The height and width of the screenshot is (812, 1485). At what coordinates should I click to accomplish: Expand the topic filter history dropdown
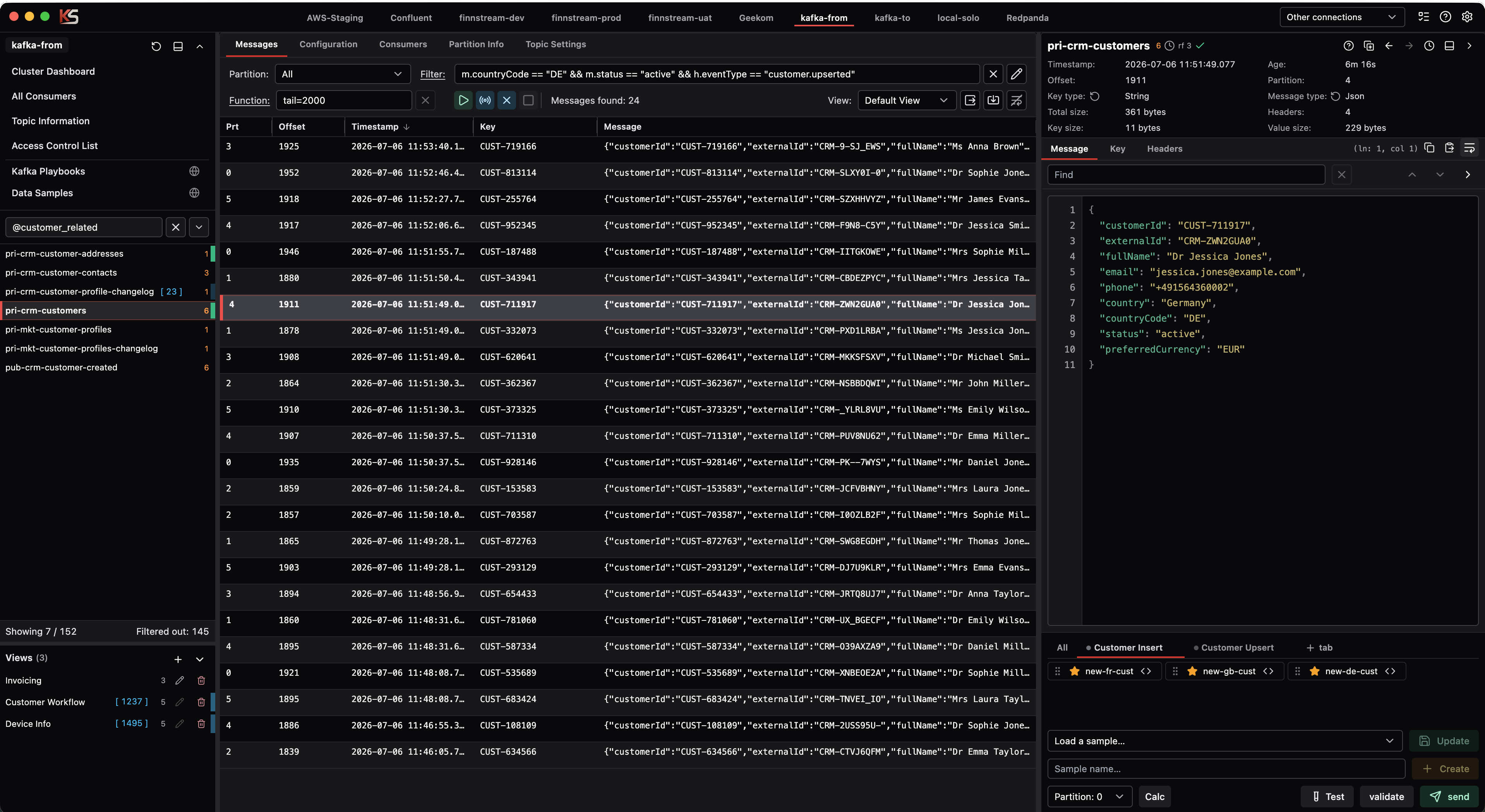199,227
